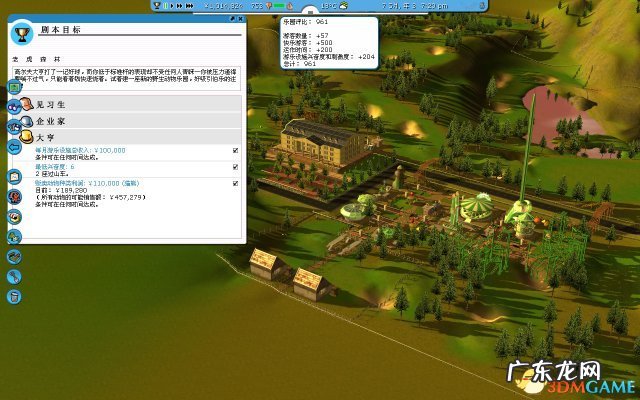
Task: Toggle checkbox for monthly ride income ¥100,000
Action: click(x=236, y=151)
